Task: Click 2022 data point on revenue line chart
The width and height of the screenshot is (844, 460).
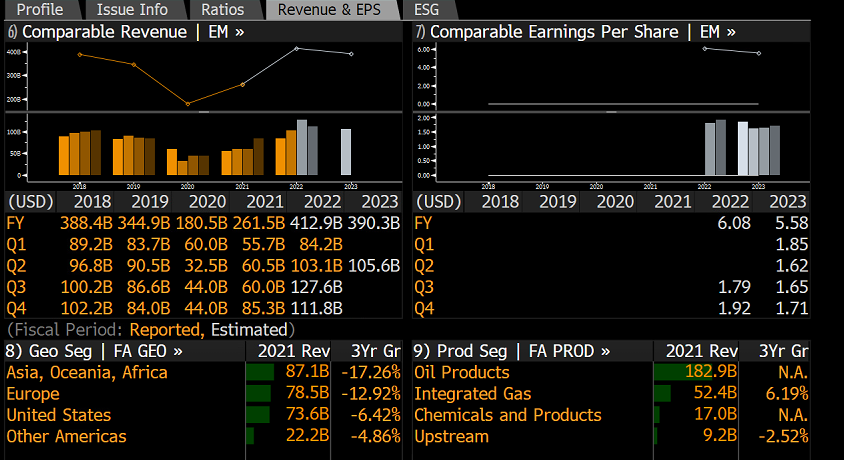Action: (x=297, y=48)
